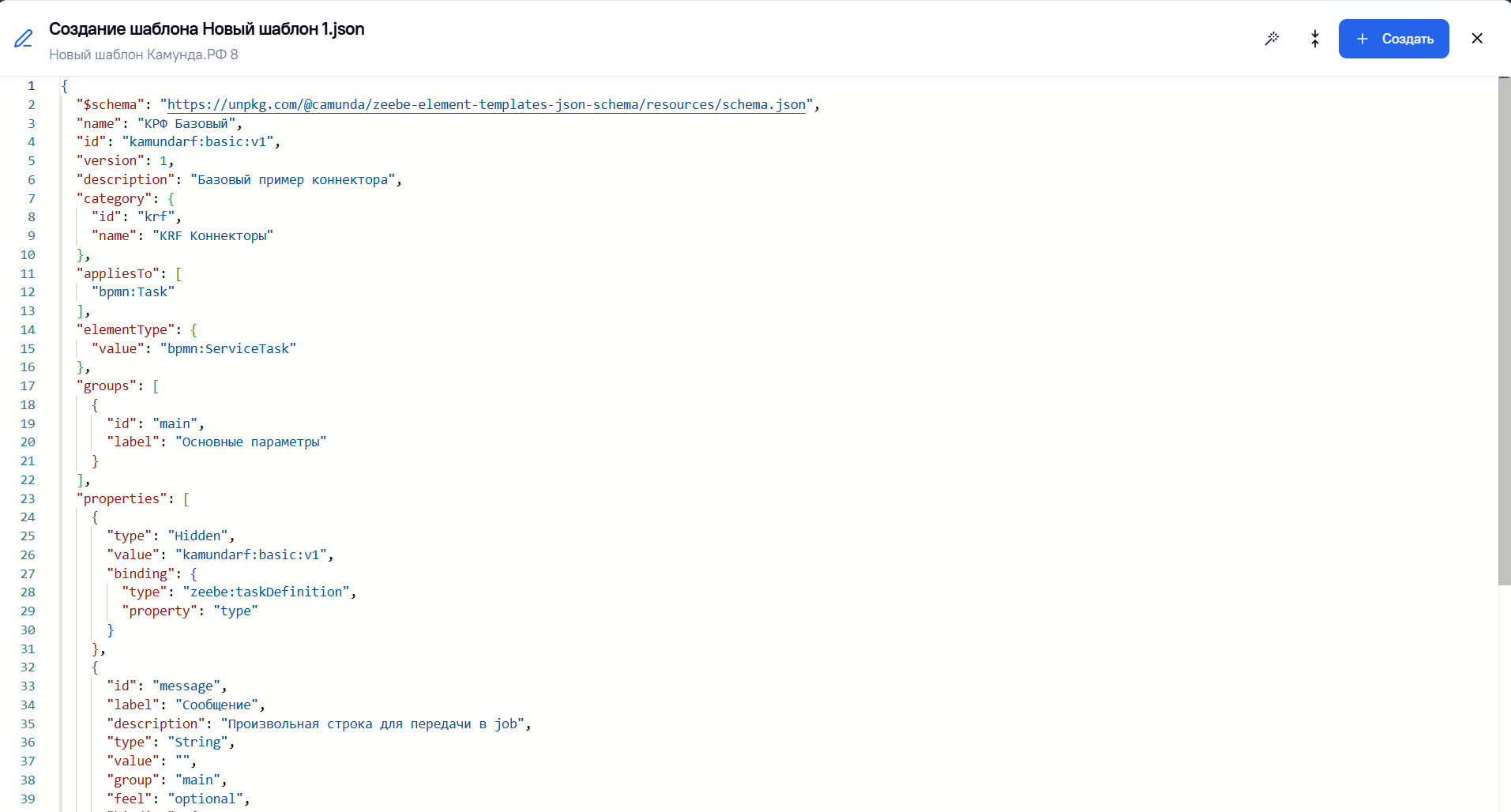Close the template creation dialog
This screenshot has height=812, width=1511.
click(1477, 39)
